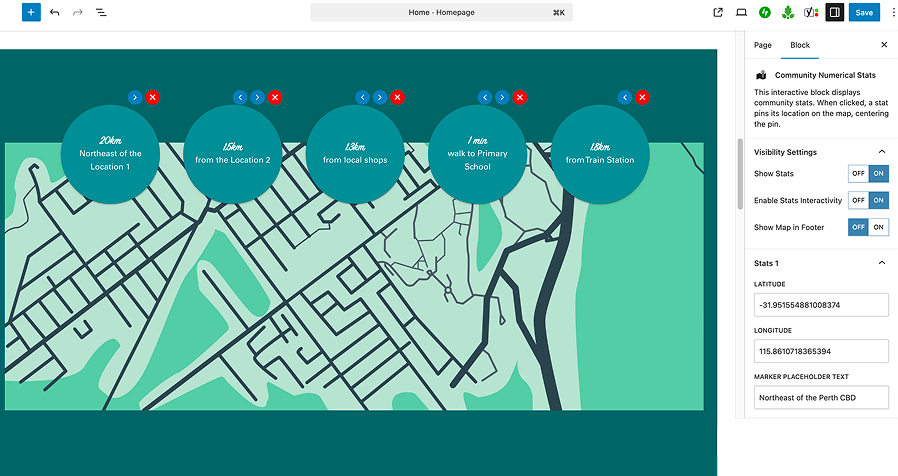Set Show Map in Footer to off
The width and height of the screenshot is (898, 476).
(858, 227)
